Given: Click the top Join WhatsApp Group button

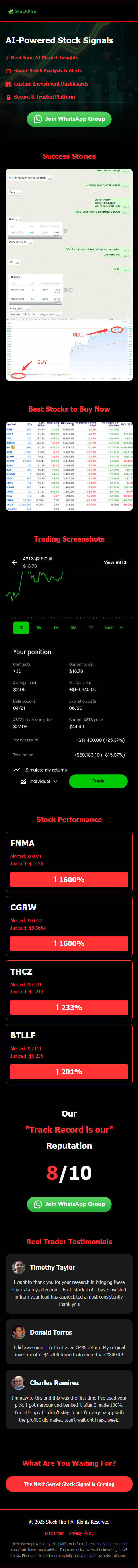Looking at the screenshot, I should (69, 119).
